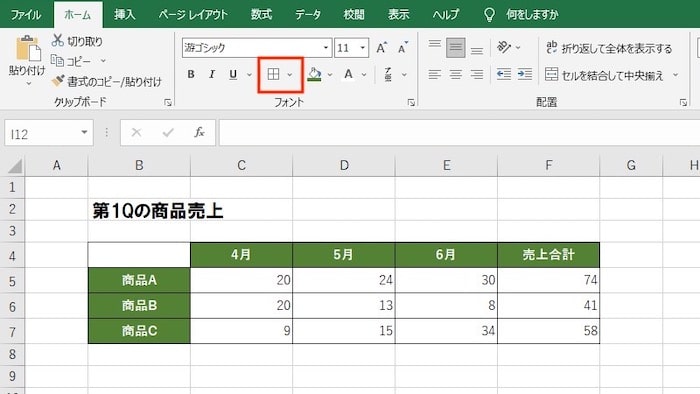Screen dimensions: 700x394
Task: Click the title cell 第1Qの商品売上
Action: pyautogui.click(x=158, y=211)
